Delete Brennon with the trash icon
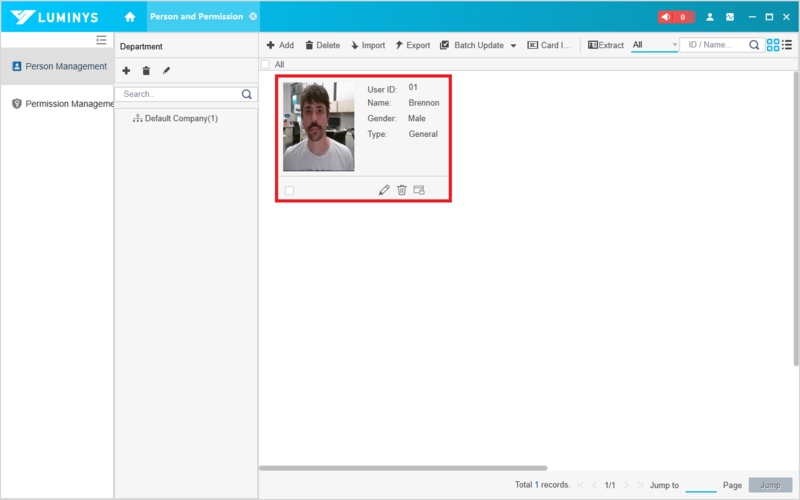The width and height of the screenshot is (800, 500). pyautogui.click(x=402, y=190)
